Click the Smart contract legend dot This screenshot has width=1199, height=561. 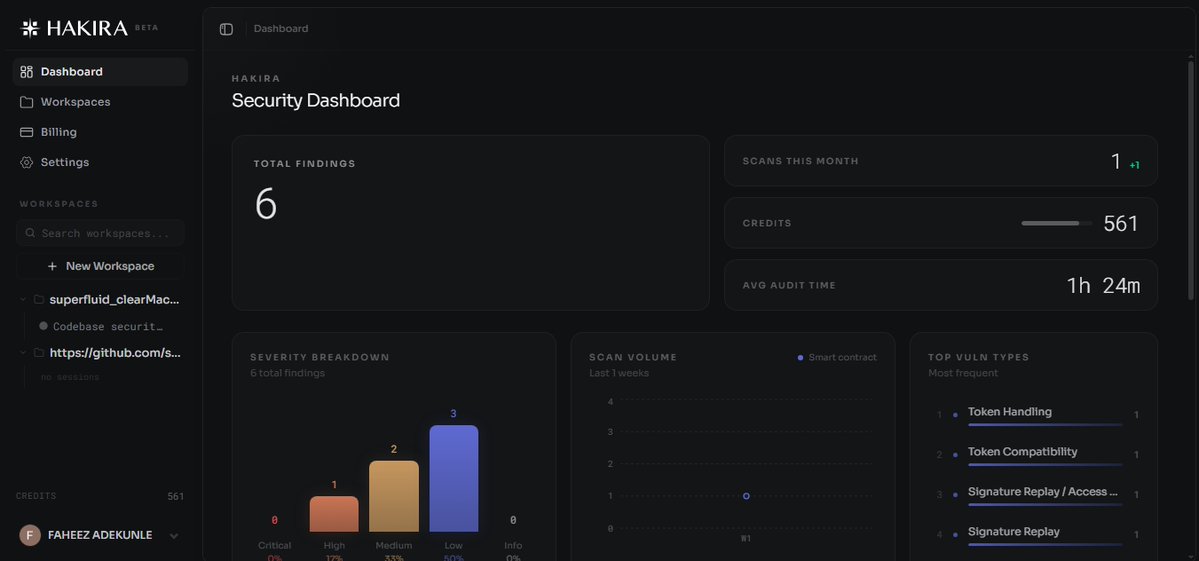coord(801,358)
